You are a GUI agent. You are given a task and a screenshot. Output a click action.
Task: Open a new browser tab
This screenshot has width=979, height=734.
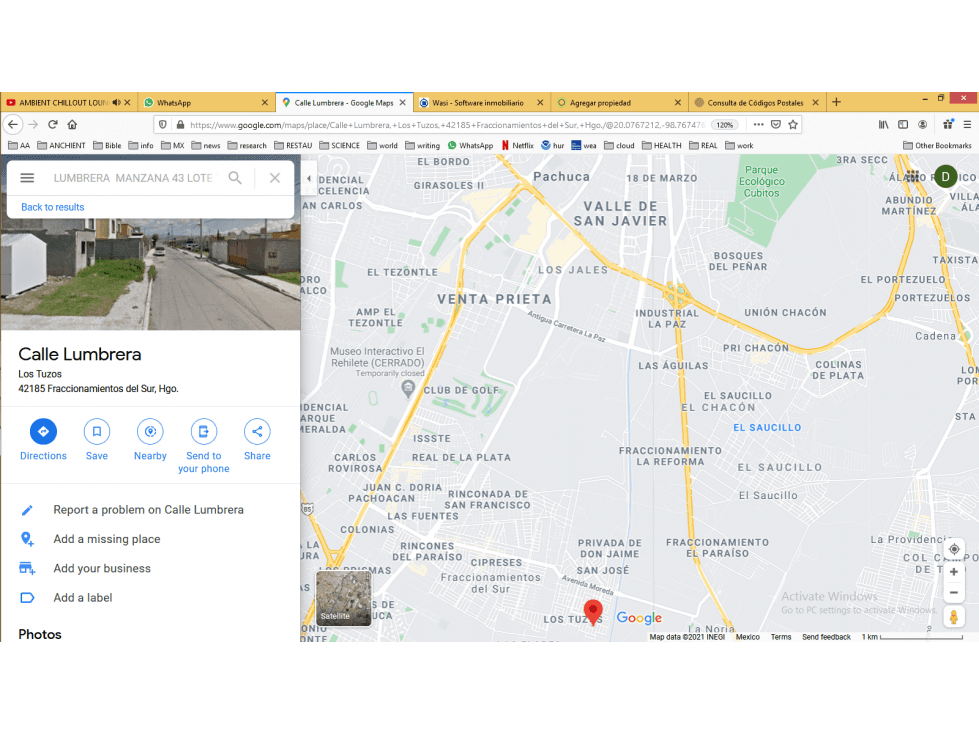[x=836, y=102]
